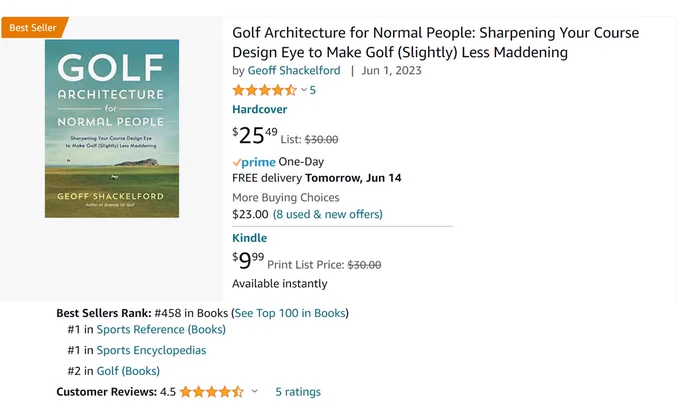Expand Customer Reviews rating dropdown chevron
680x410 pixels.
tap(255, 391)
